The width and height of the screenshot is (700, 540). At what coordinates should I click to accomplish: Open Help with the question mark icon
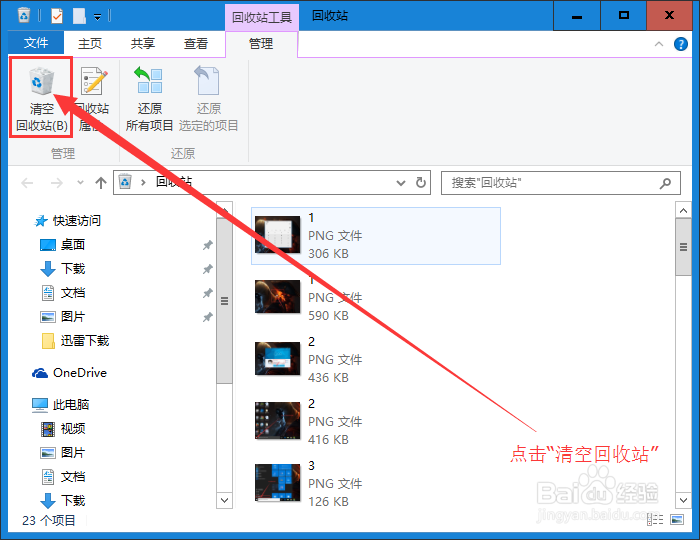(x=680, y=44)
